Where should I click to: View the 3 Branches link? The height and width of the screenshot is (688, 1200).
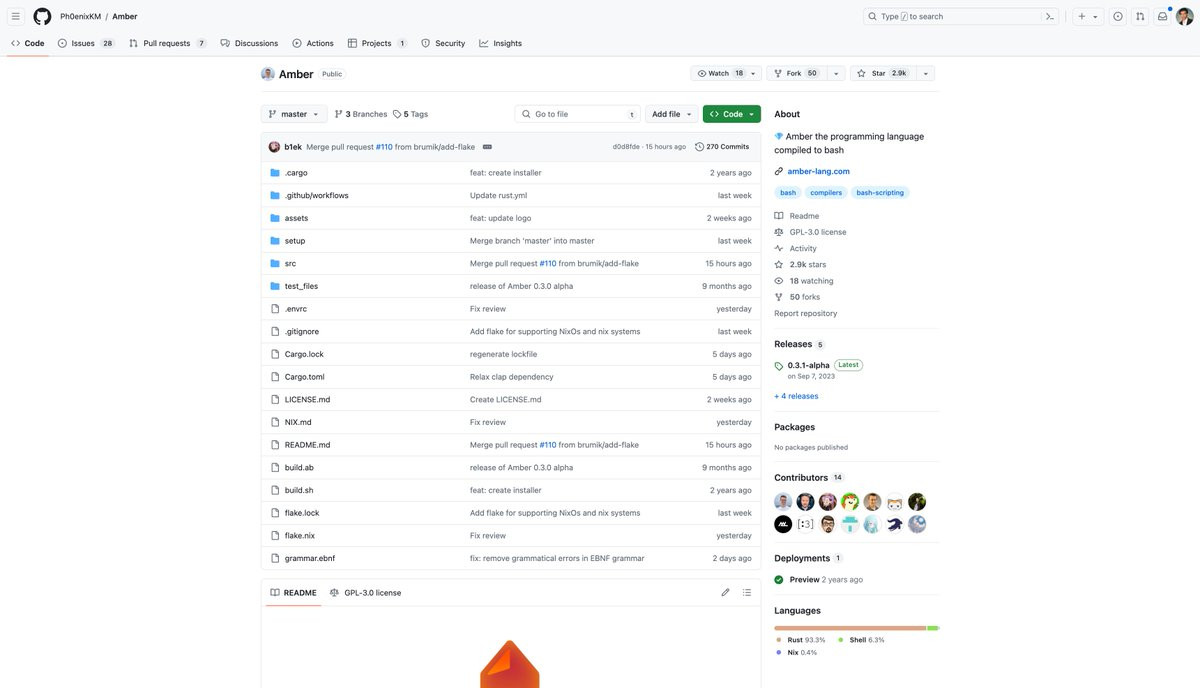pyautogui.click(x=361, y=114)
